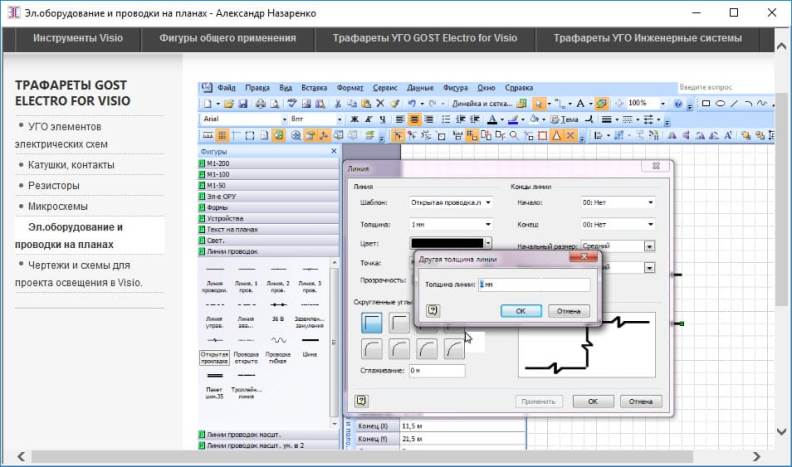Click the help icon at bottom of Линия dialog

point(361,401)
